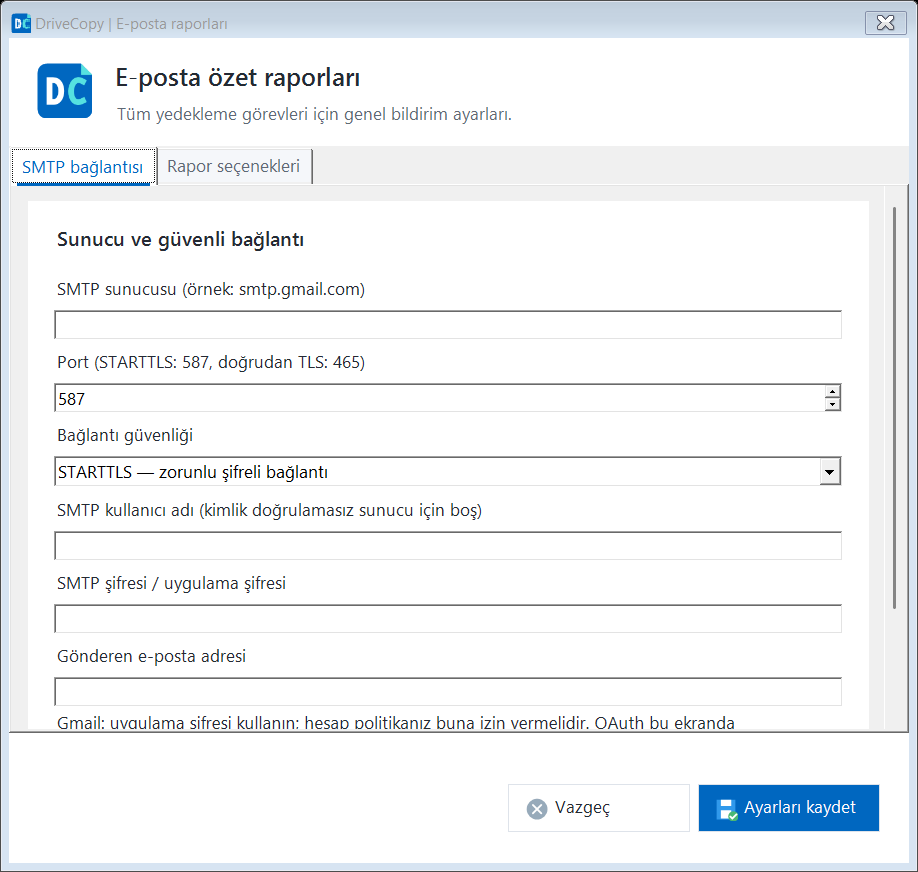This screenshot has height=872, width=918.
Task: Decrease the port value with down arrow
Action: pos(832,405)
